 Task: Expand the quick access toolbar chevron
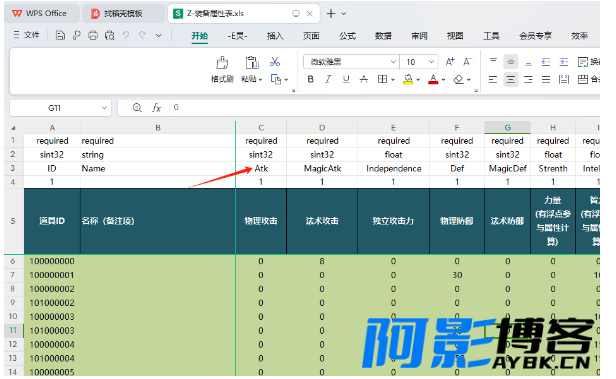[x=158, y=35]
